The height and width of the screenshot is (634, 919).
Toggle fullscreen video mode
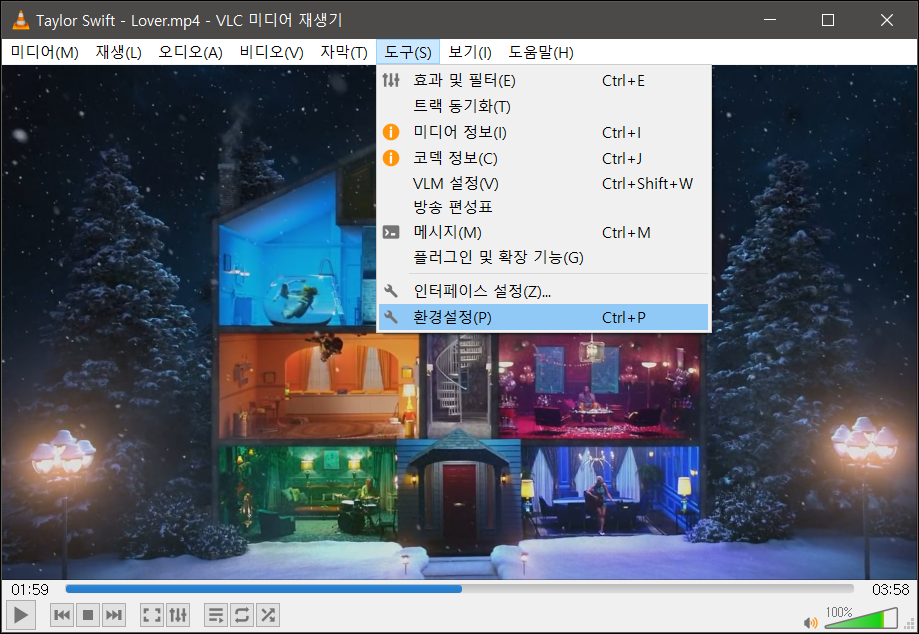coord(152,615)
